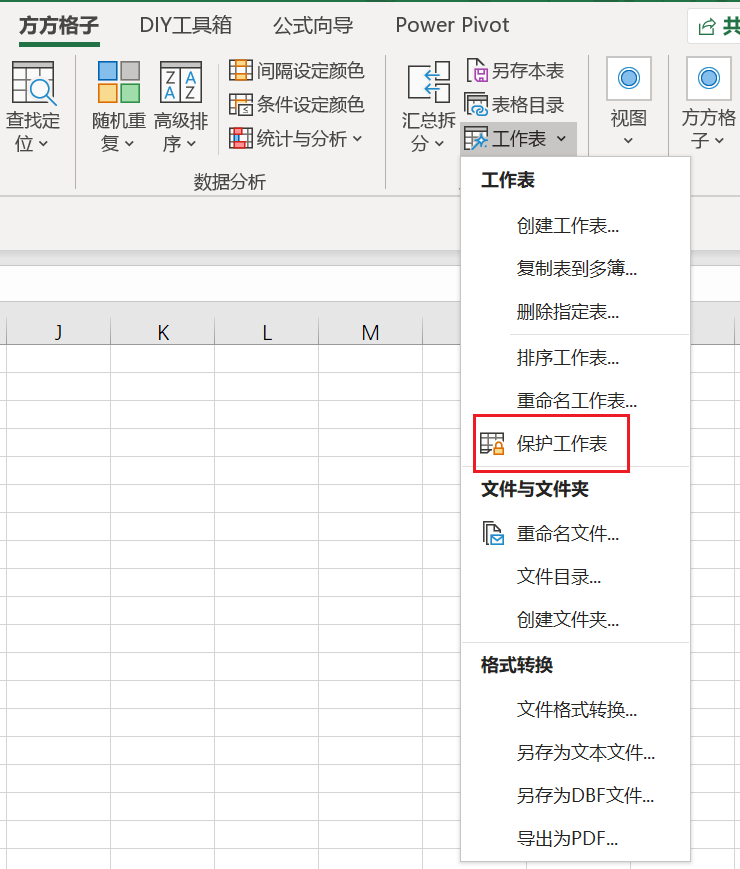Click the 表格目录 button label

528,105
